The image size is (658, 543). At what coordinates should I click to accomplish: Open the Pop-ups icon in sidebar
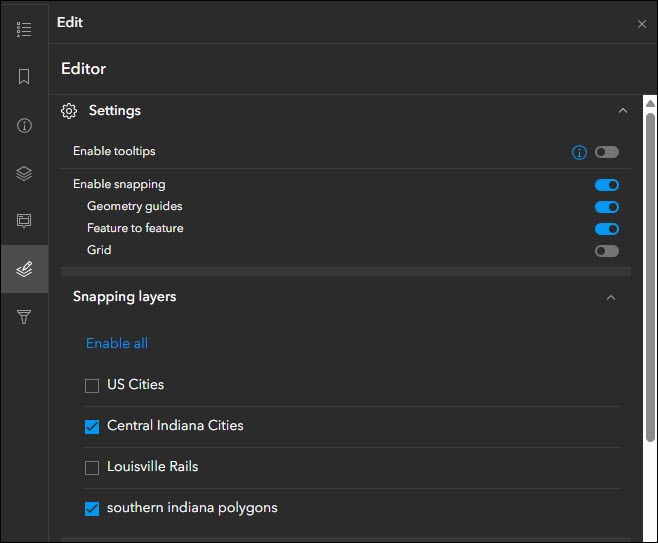point(24,221)
